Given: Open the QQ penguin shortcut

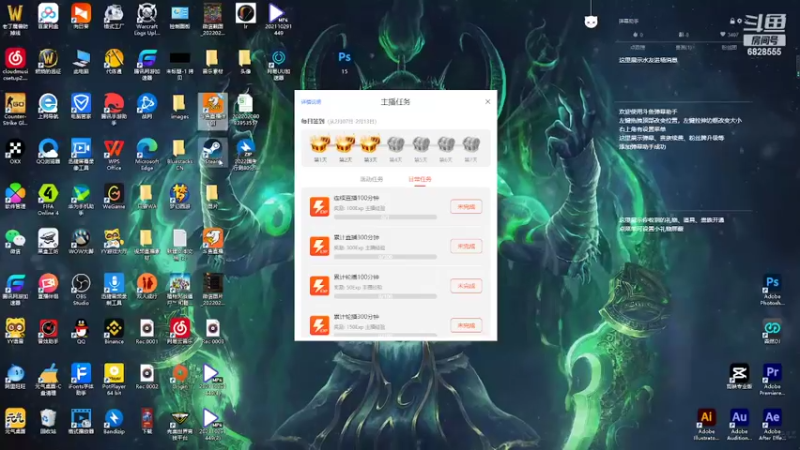Looking at the screenshot, I should 81,331.
